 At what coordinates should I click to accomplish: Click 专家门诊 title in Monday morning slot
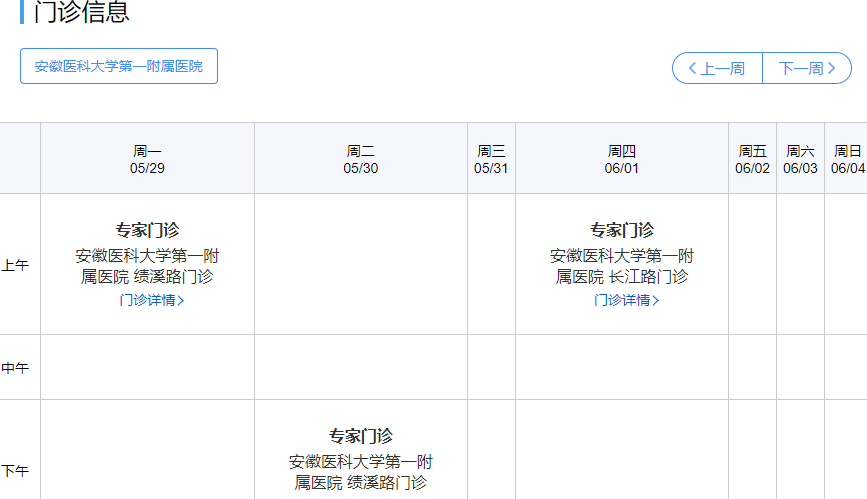[x=147, y=230]
